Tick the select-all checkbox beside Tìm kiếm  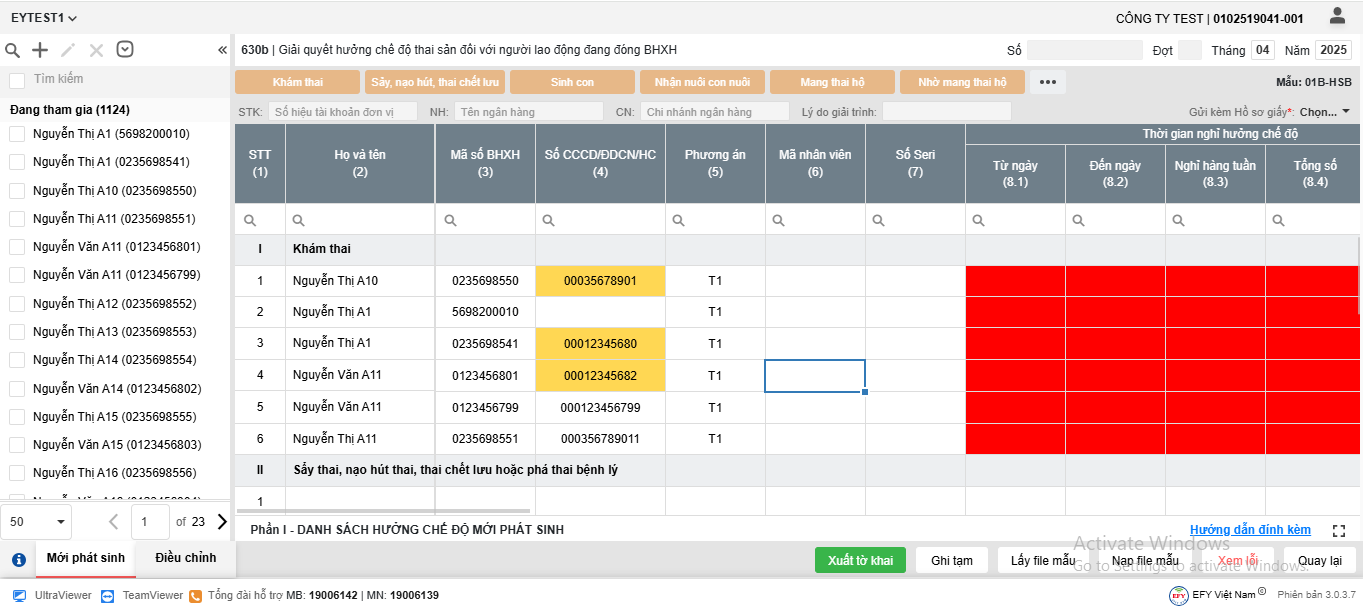[x=17, y=80]
